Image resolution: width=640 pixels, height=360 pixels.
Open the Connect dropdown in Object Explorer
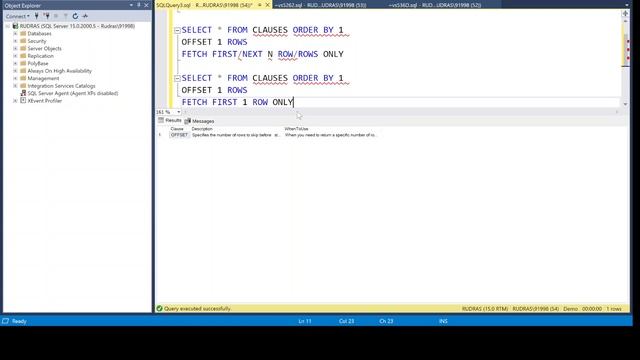18,16
